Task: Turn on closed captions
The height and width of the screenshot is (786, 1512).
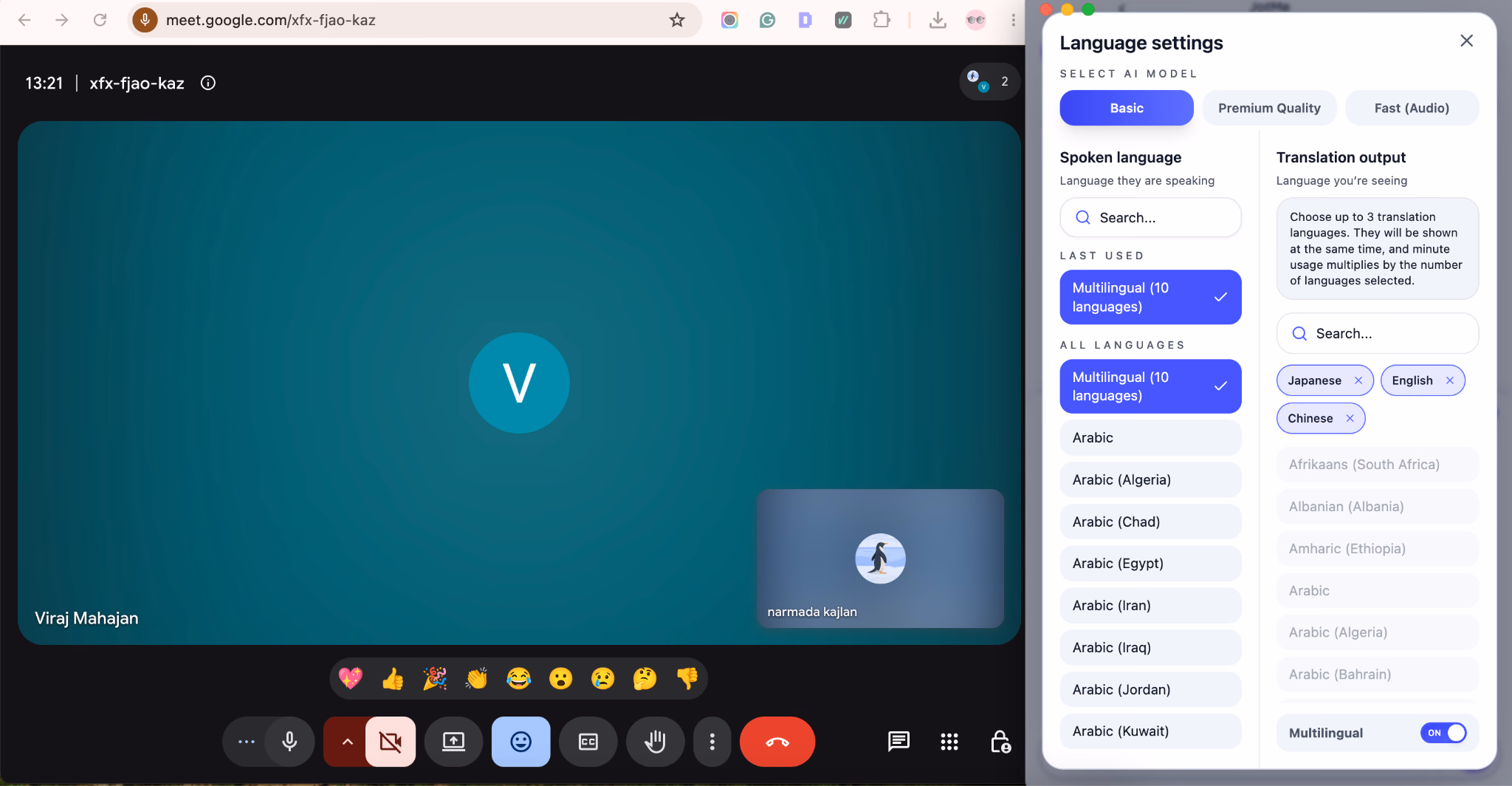Action: (x=588, y=741)
